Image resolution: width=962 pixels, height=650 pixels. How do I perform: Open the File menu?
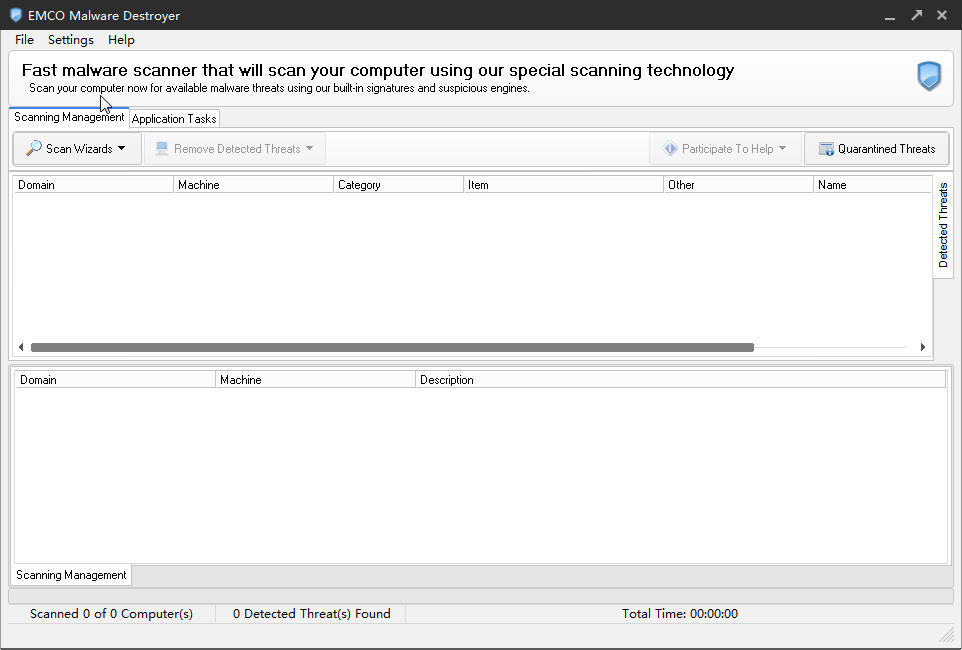click(x=24, y=39)
